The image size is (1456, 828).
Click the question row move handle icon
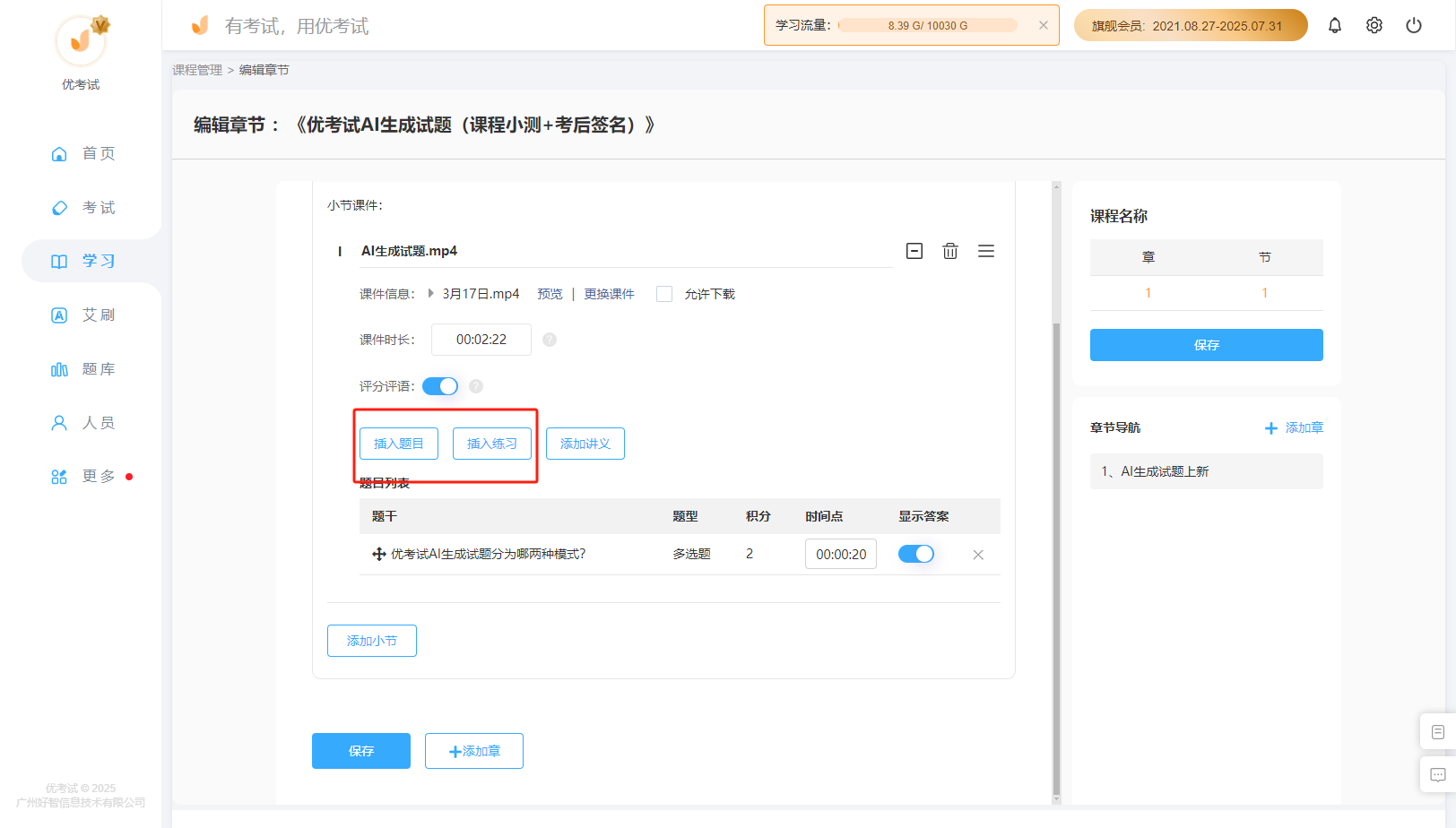[x=379, y=555]
